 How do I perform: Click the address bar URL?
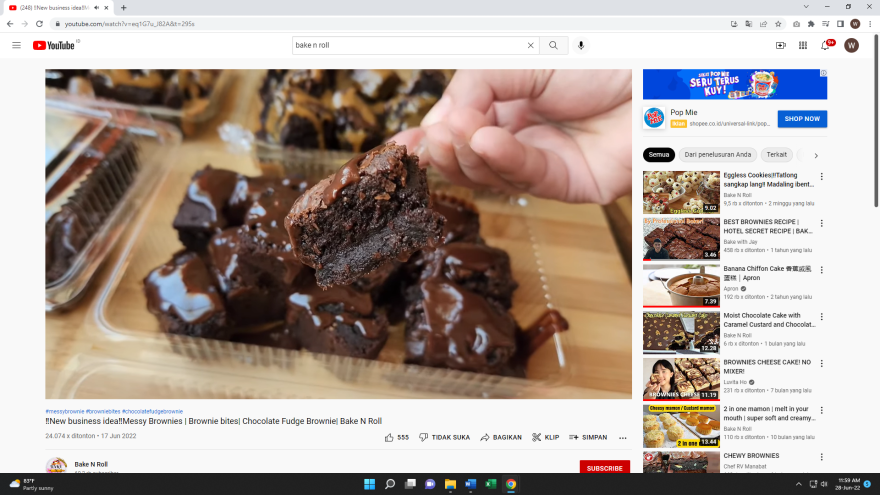(x=130, y=24)
